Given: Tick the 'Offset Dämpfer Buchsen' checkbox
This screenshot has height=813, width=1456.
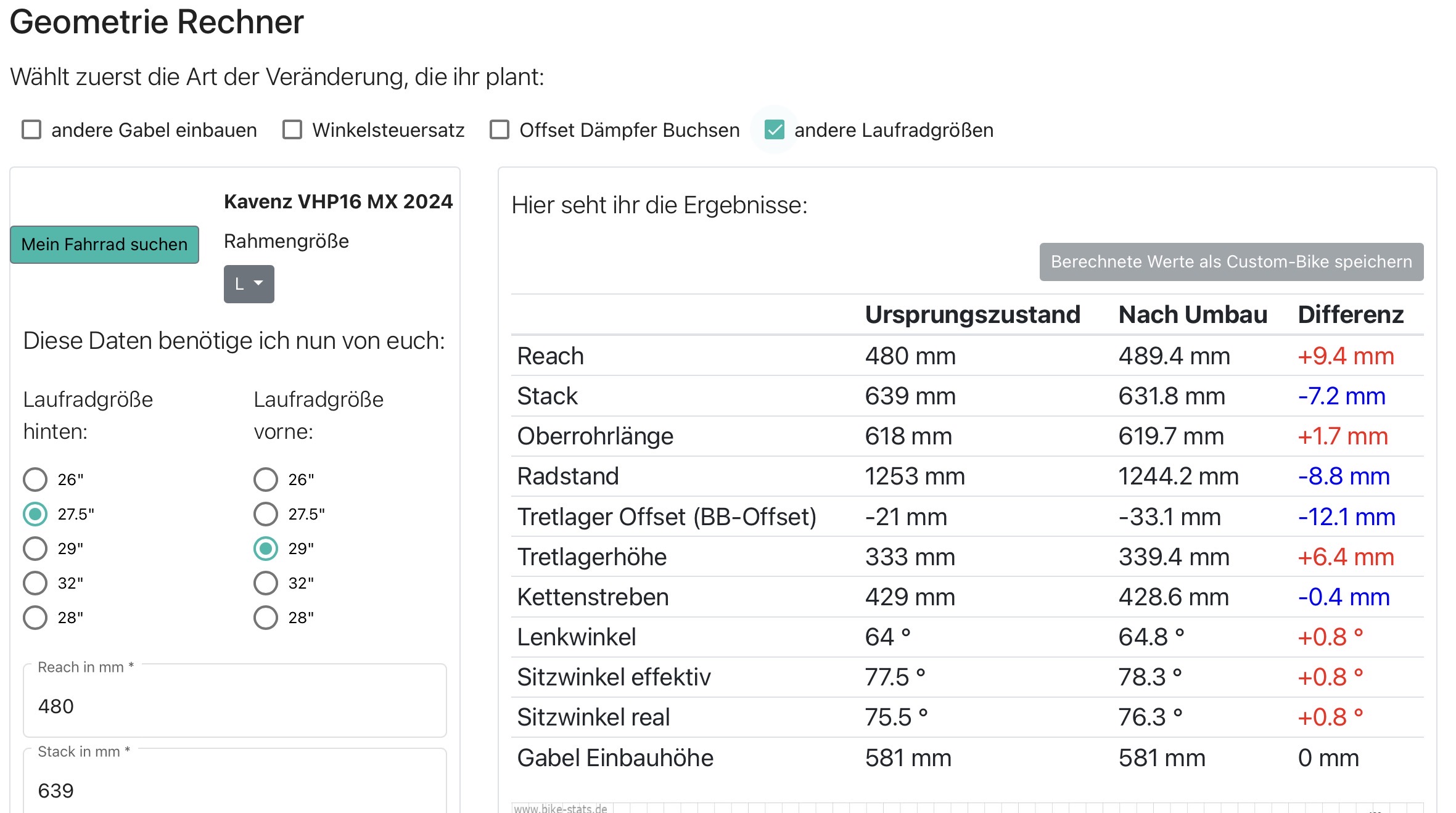Looking at the screenshot, I should click(500, 130).
